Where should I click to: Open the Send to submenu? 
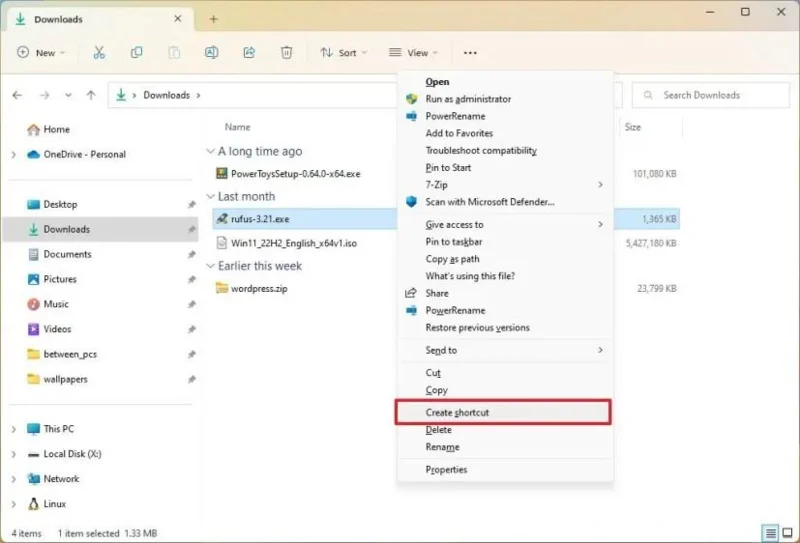pos(504,350)
